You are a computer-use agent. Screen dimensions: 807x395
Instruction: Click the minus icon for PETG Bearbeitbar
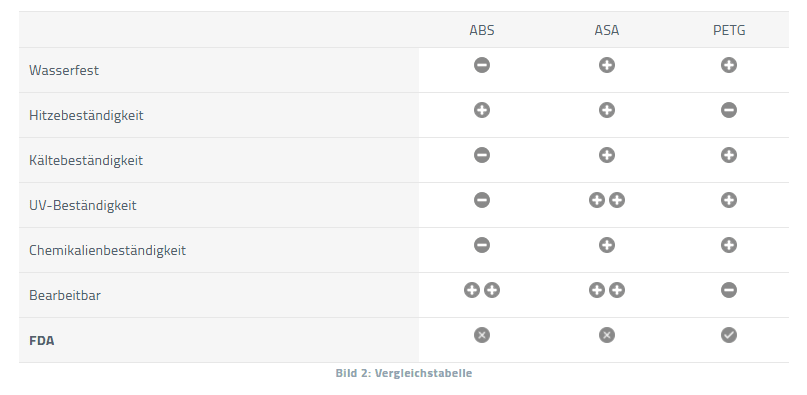(x=729, y=290)
